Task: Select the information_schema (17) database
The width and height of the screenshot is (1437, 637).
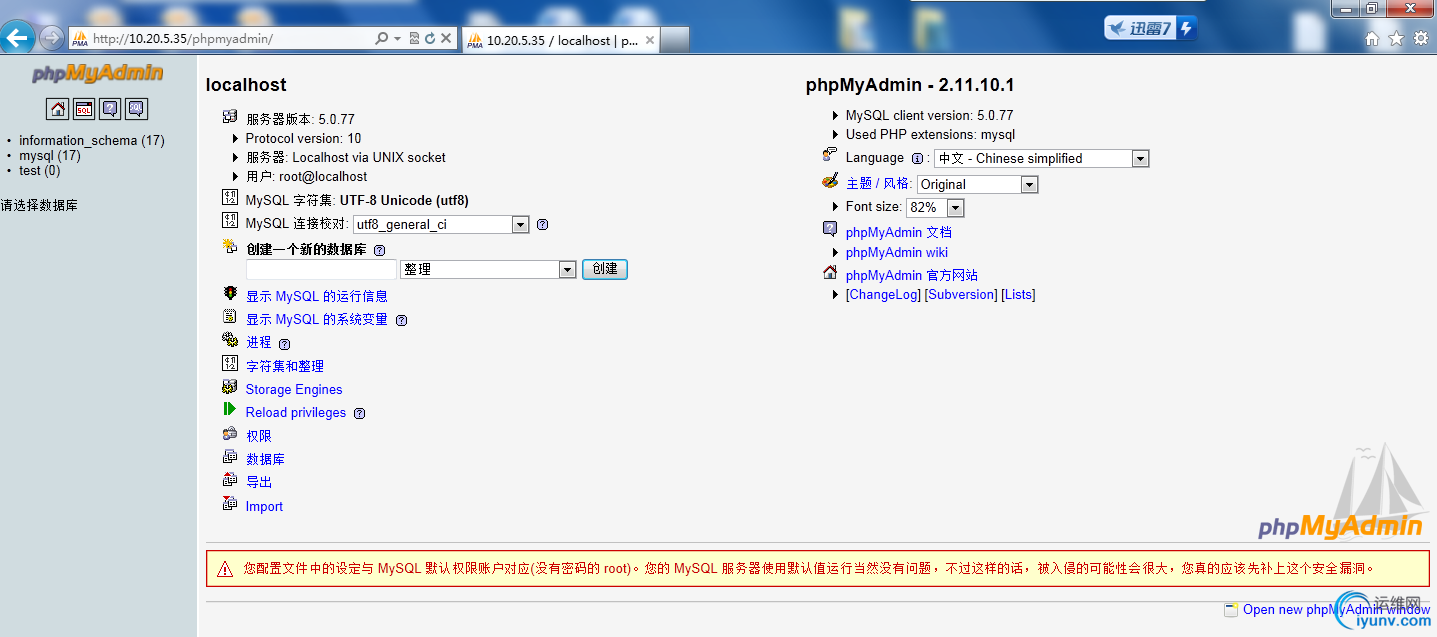Action: coord(92,141)
